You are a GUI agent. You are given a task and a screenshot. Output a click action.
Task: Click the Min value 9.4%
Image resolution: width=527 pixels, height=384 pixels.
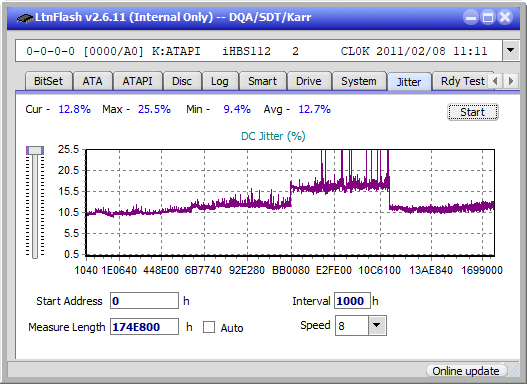coord(237,109)
